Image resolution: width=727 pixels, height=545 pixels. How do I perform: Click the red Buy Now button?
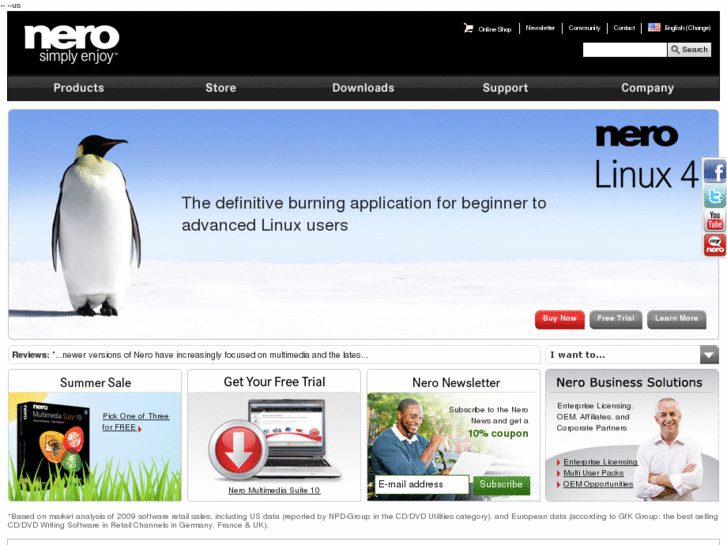click(560, 319)
